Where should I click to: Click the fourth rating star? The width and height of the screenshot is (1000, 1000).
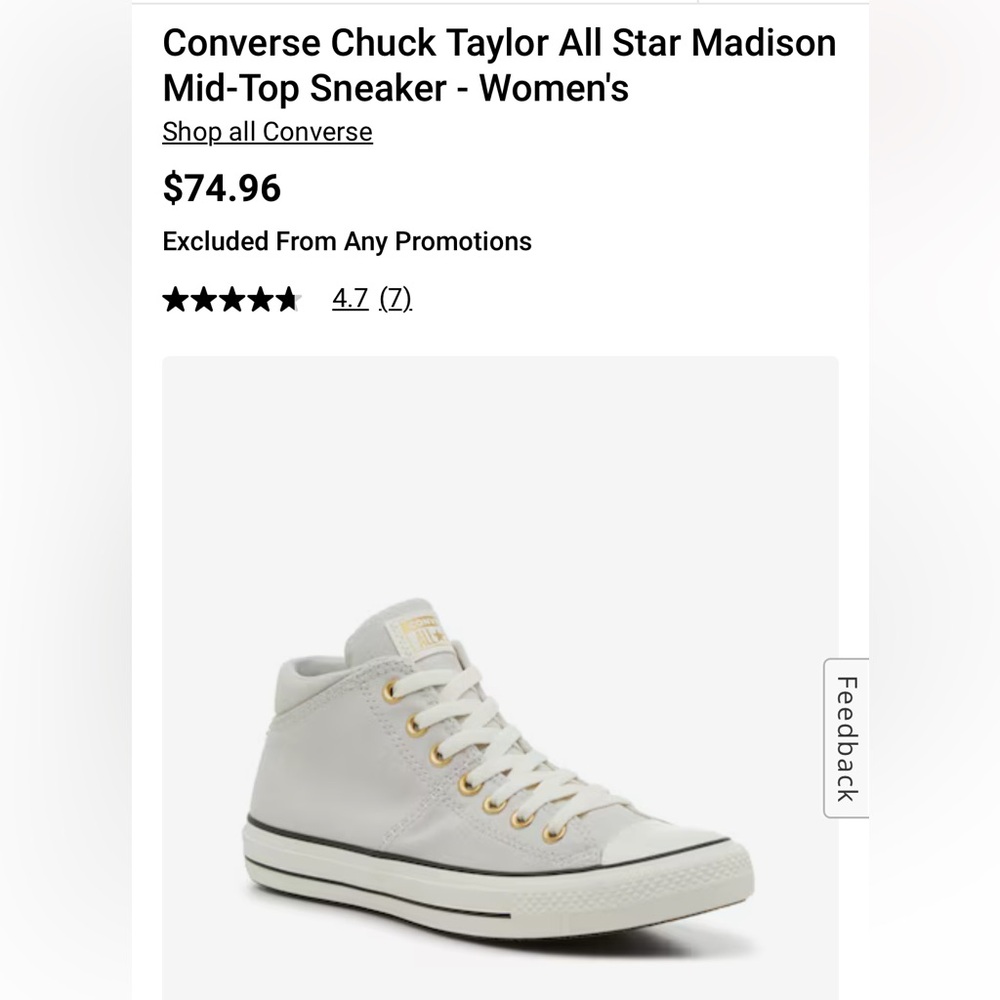pyautogui.click(x=260, y=298)
